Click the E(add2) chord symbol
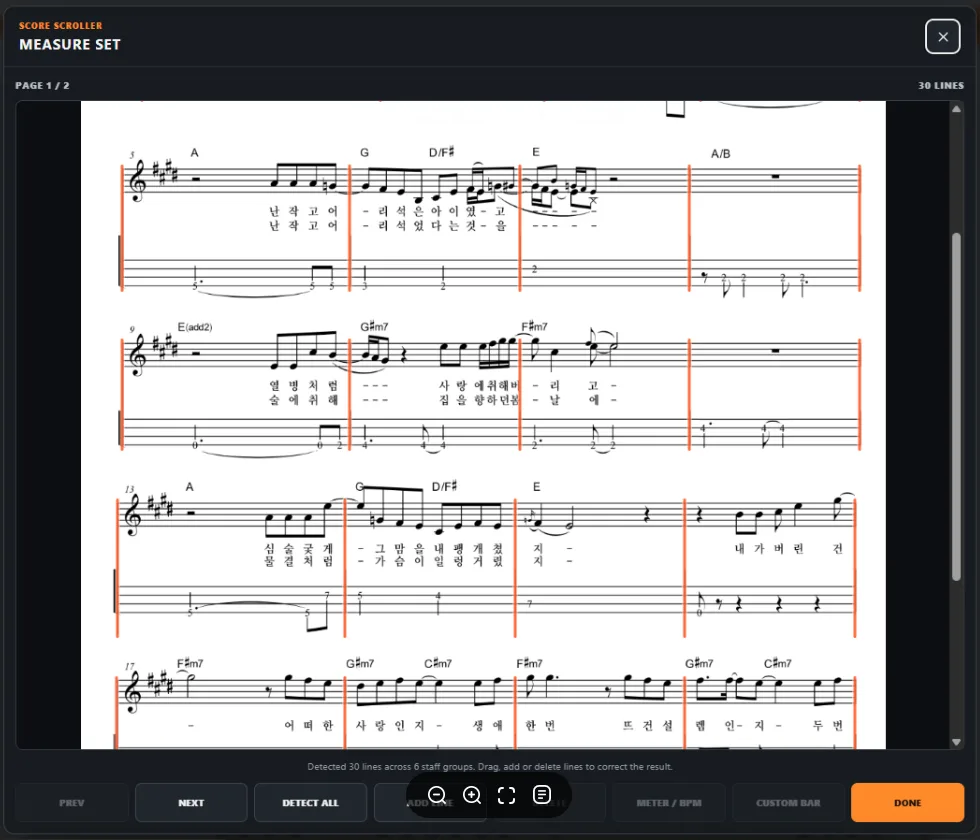The width and height of the screenshot is (980, 840). pyautogui.click(x=195, y=327)
